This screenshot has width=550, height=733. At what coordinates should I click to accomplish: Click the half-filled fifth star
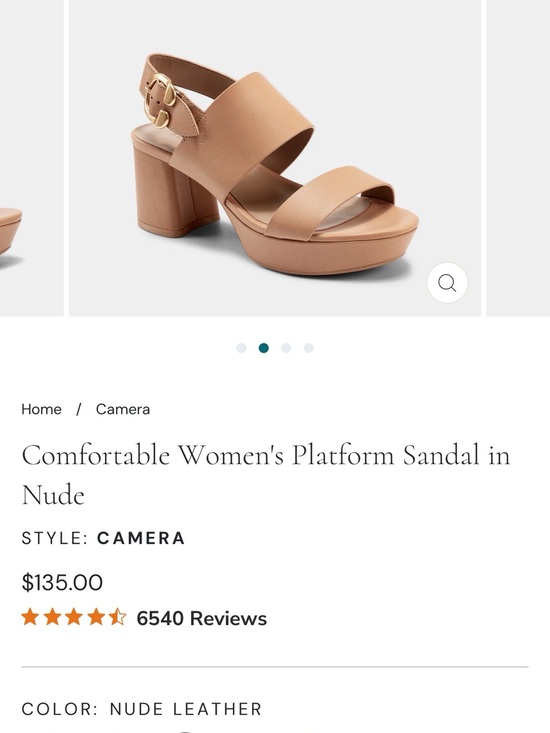click(117, 617)
